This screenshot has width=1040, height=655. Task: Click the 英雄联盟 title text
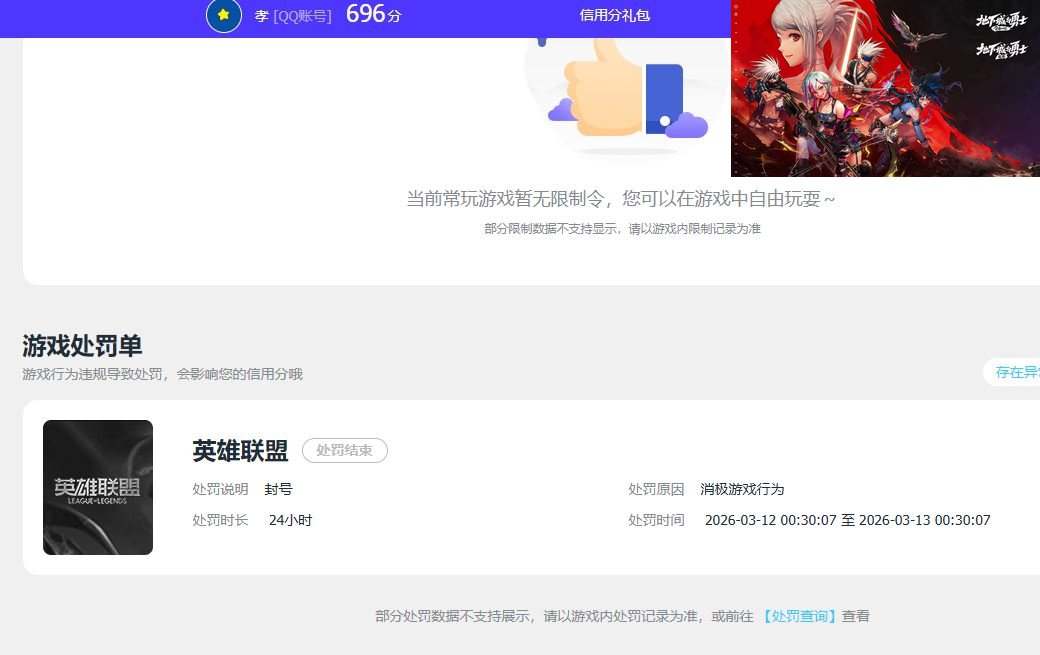(x=240, y=451)
